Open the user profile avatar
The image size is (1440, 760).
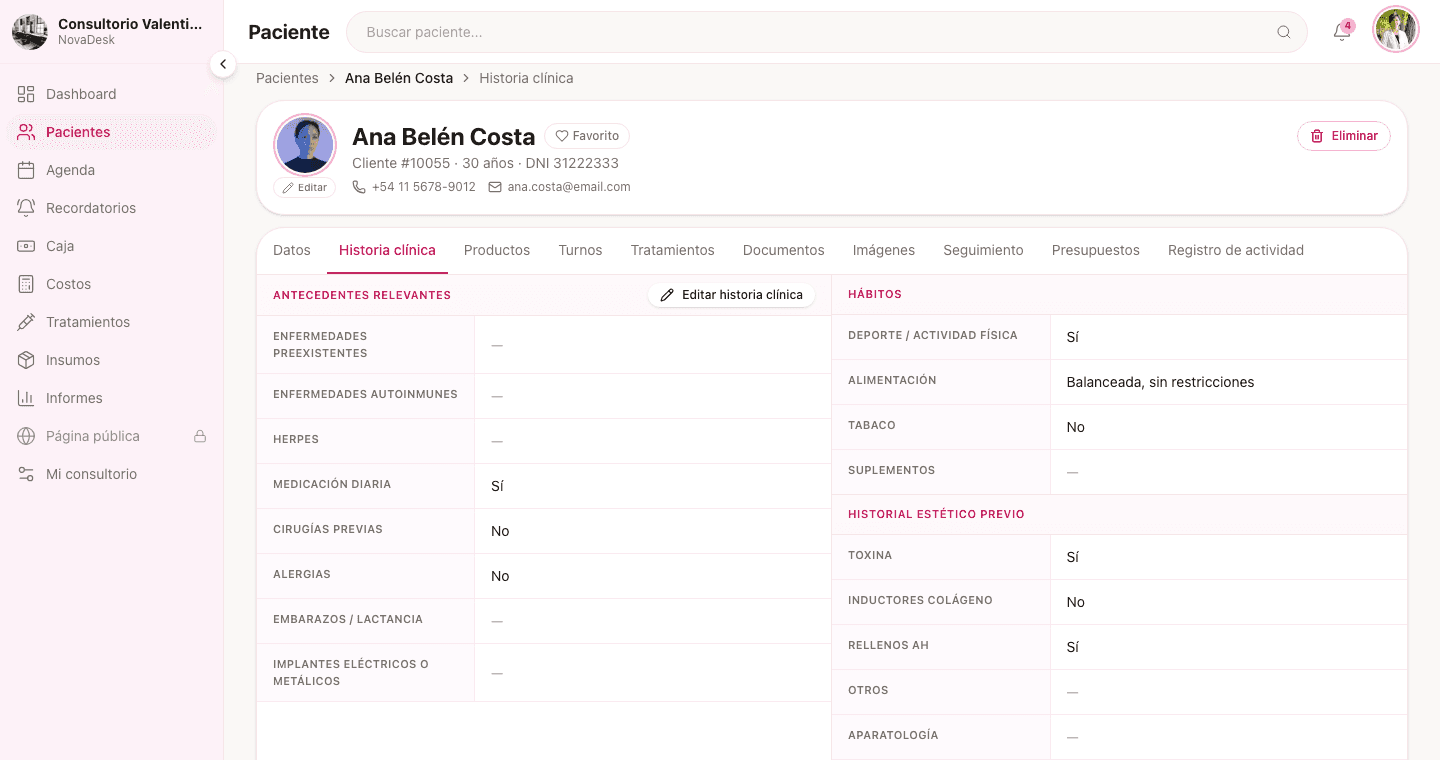point(1396,31)
